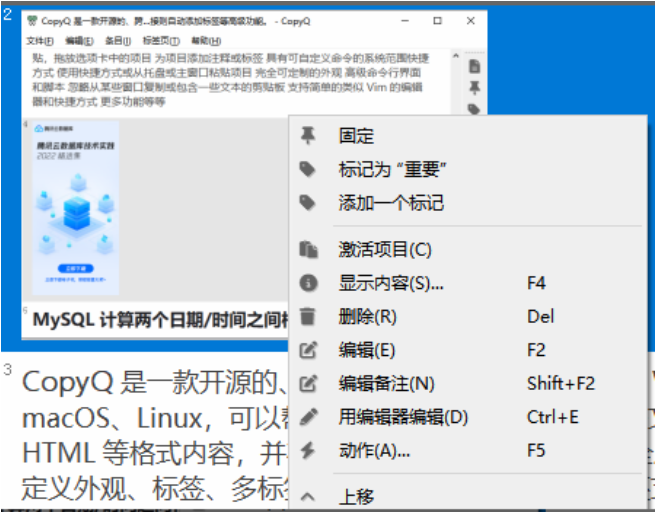Click the info icon beside 显示内容(S)
This screenshot has width=655, height=512.
[x=308, y=283]
